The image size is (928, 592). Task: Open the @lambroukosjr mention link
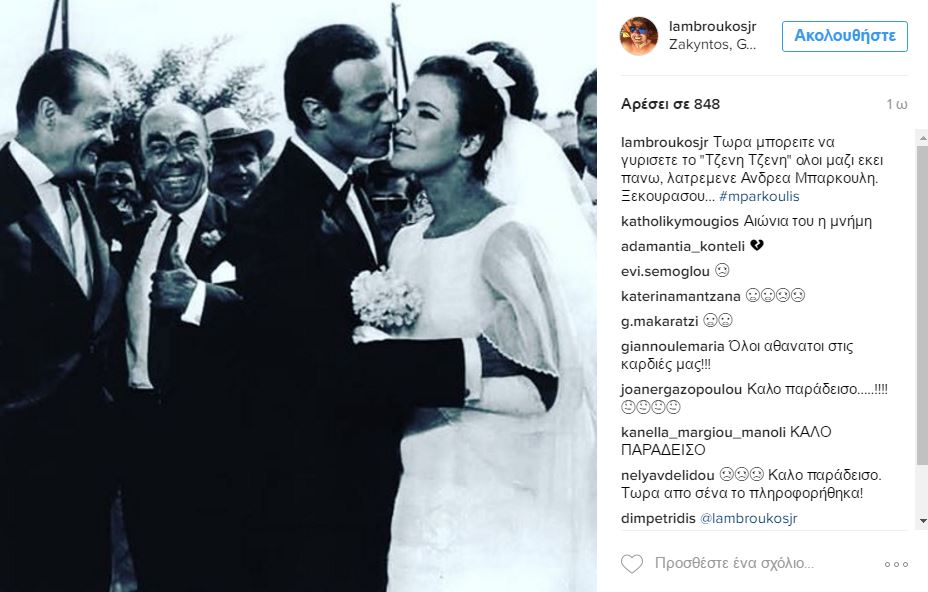(748, 519)
